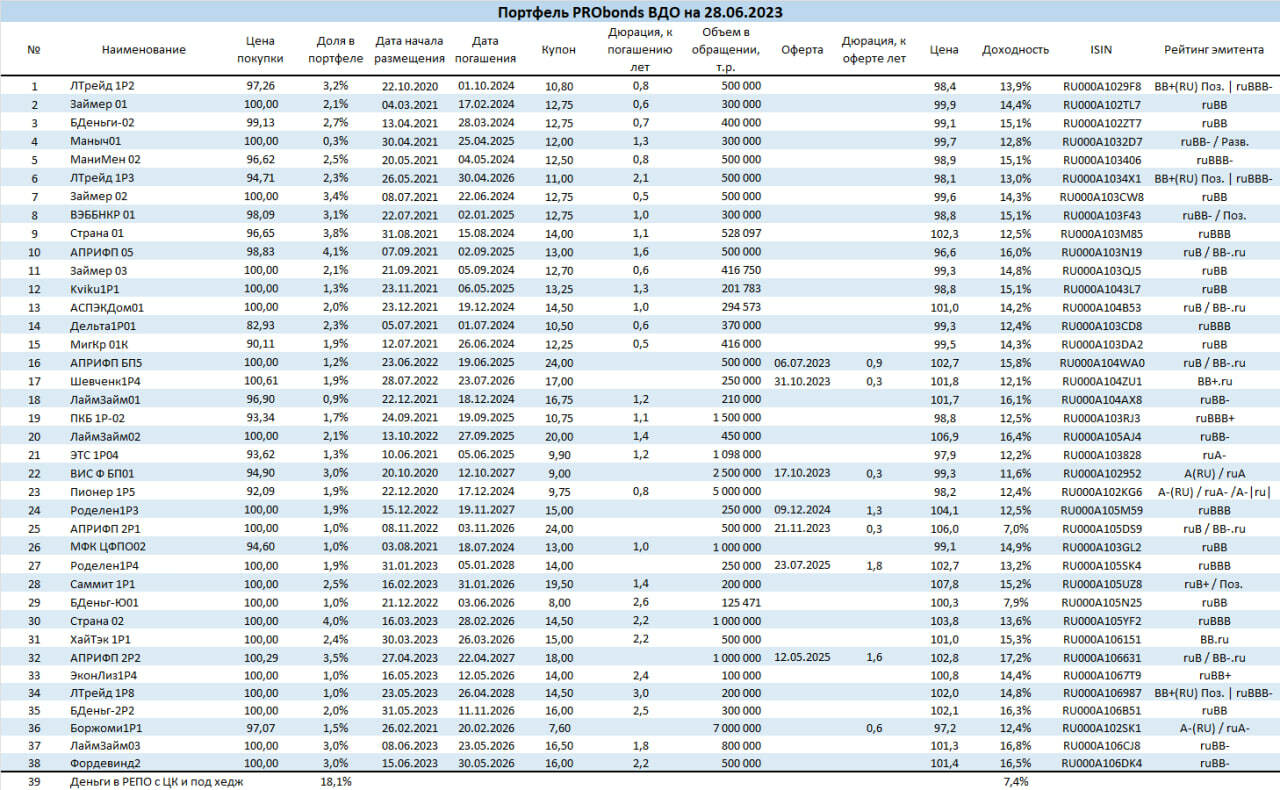Select the 'Шевченк1Р4' name cell
The width and height of the screenshot is (1280, 790).
click(x=105, y=381)
